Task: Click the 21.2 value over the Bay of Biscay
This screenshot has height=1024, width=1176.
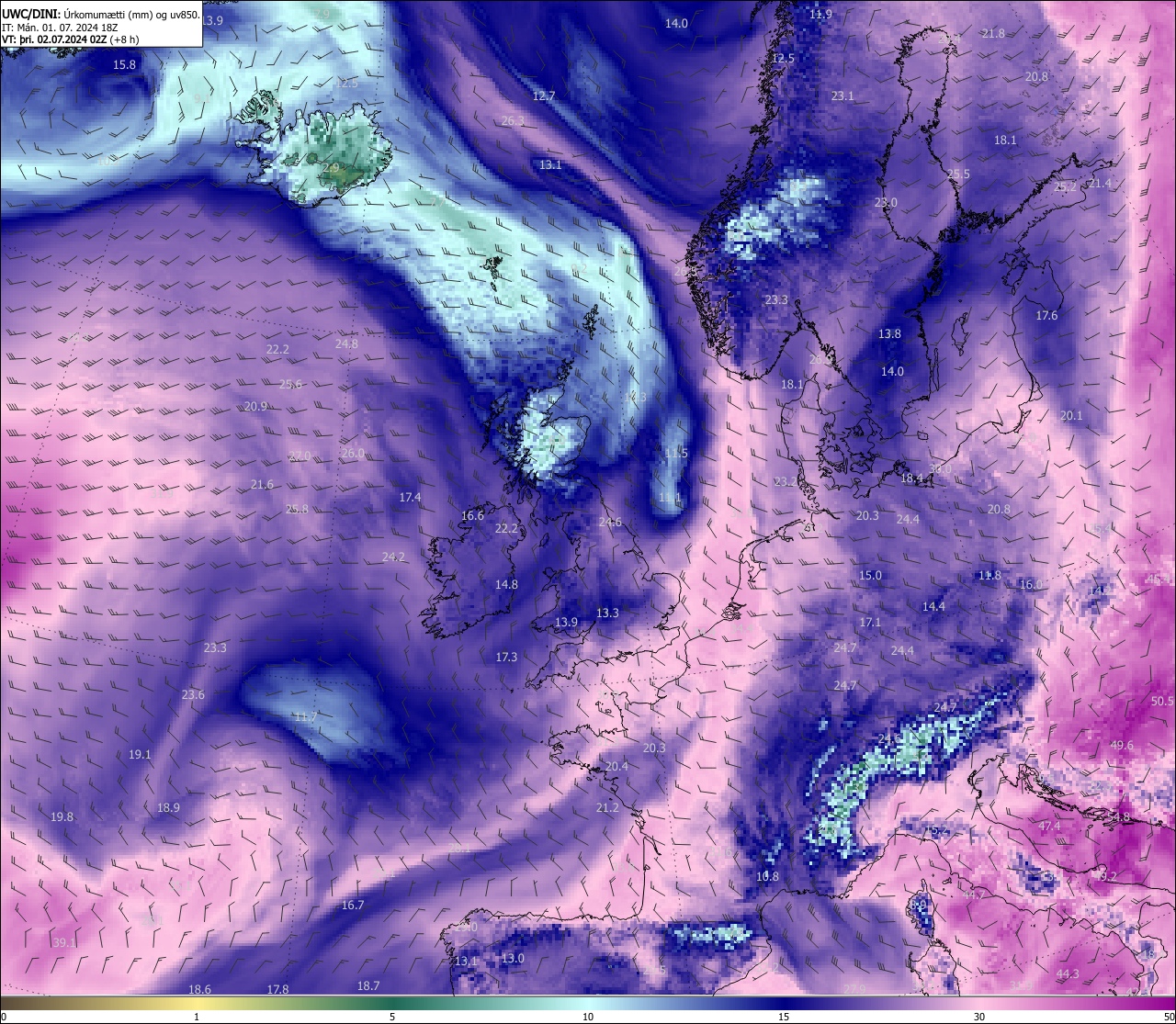Action: 607,808
